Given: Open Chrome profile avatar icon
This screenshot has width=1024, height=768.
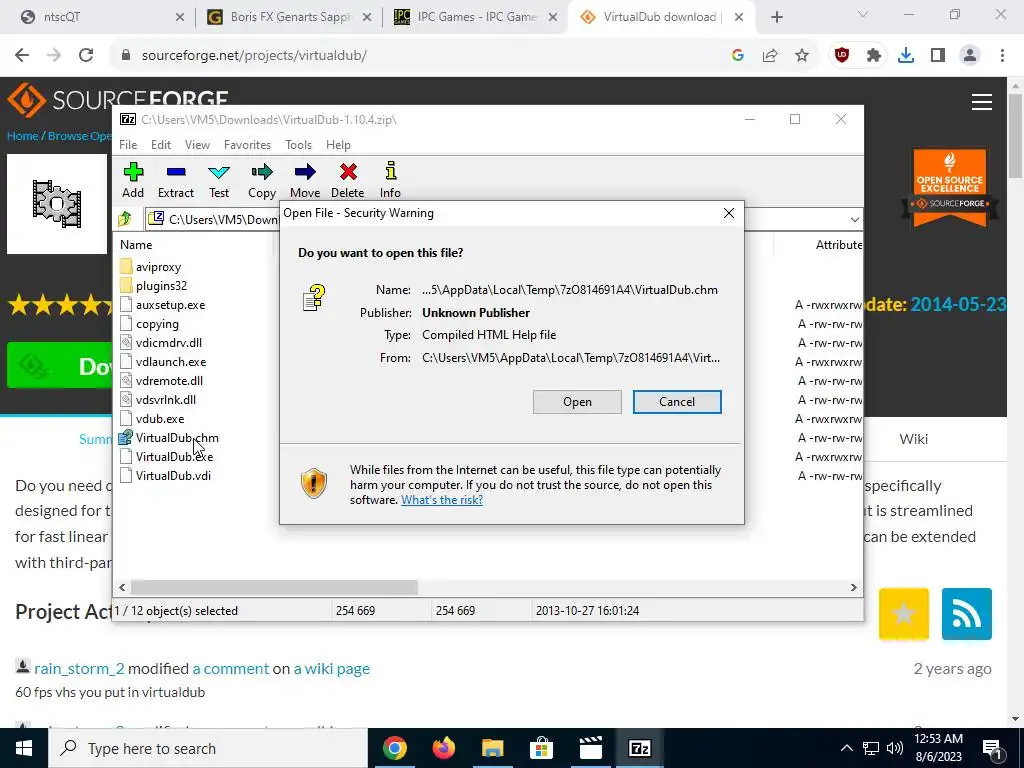Looking at the screenshot, I should pyautogui.click(x=970, y=56).
